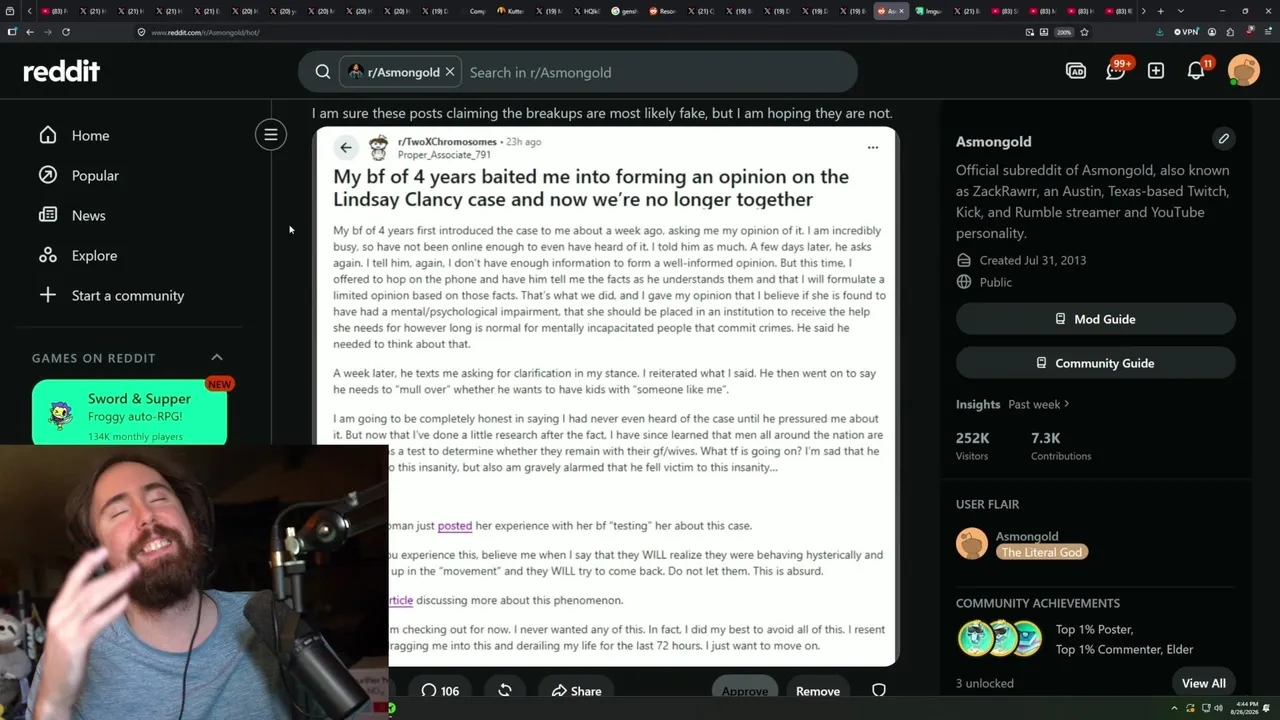Switch to the Kutter browser tab
Screen dimensions: 1280x720
513,11
